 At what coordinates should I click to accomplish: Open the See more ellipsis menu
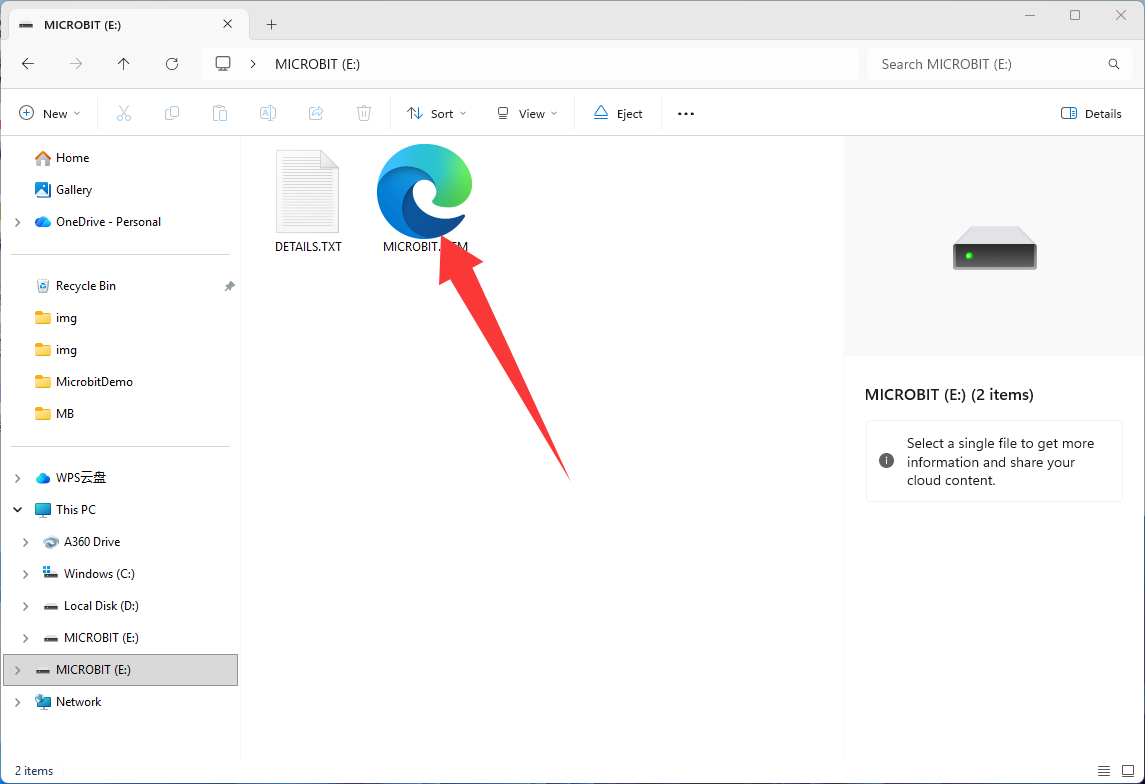coord(686,113)
